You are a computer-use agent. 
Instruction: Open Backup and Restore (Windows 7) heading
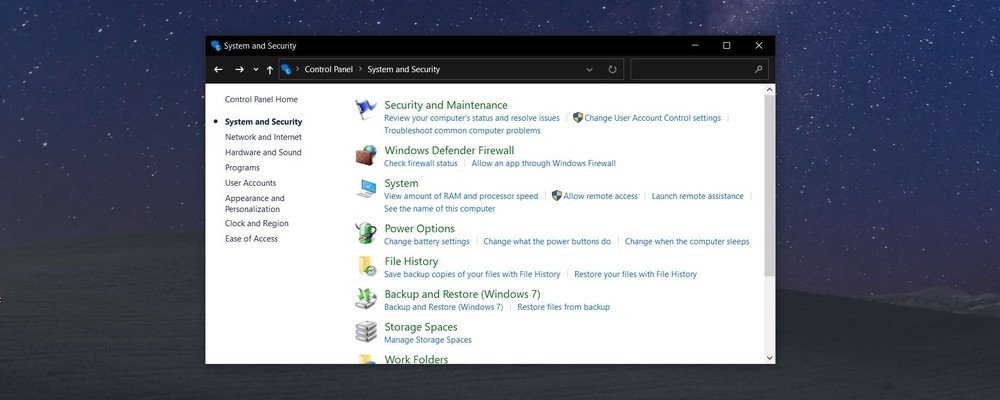462,294
